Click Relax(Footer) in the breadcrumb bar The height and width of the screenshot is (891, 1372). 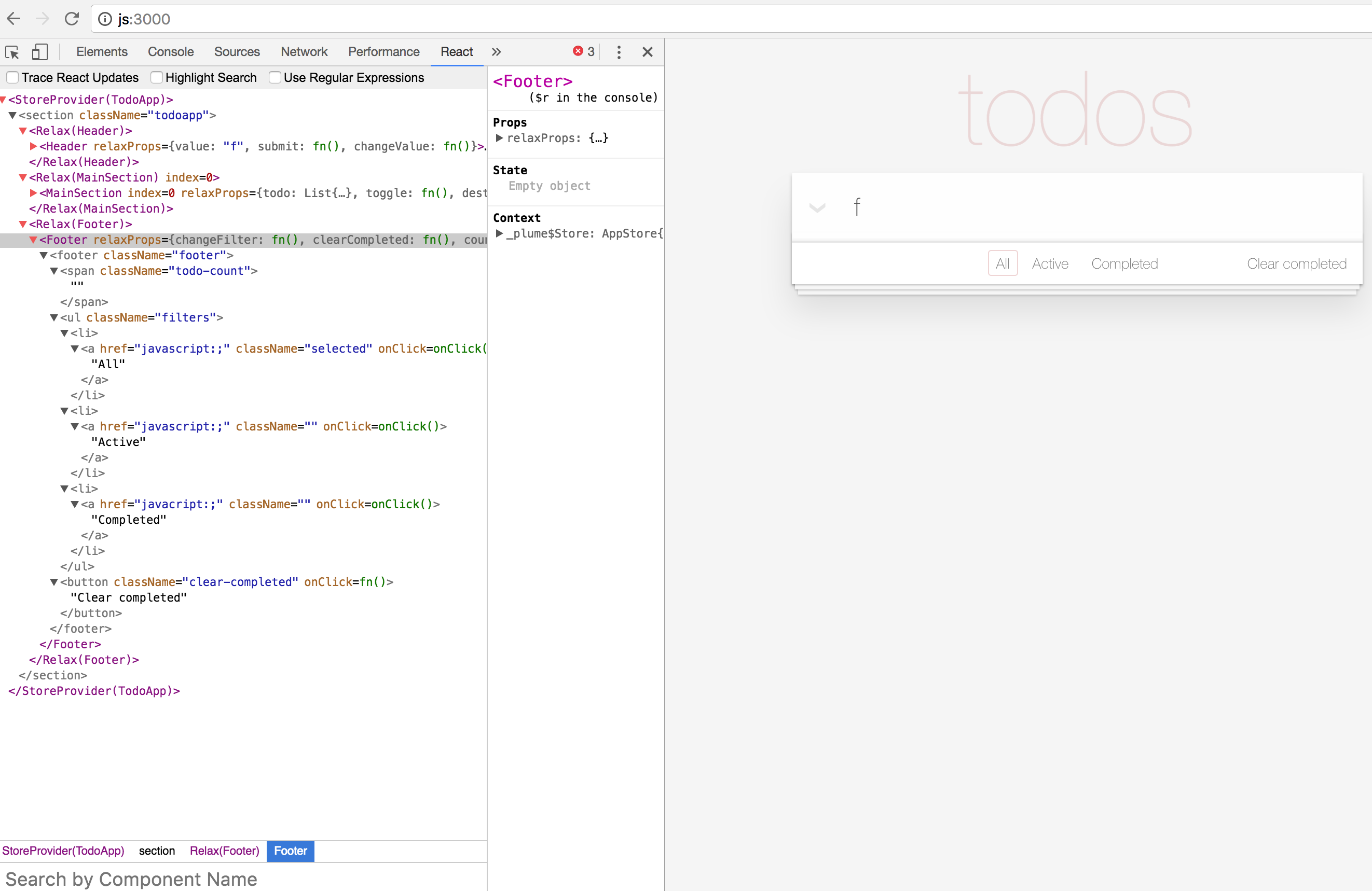(x=224, y=851)
